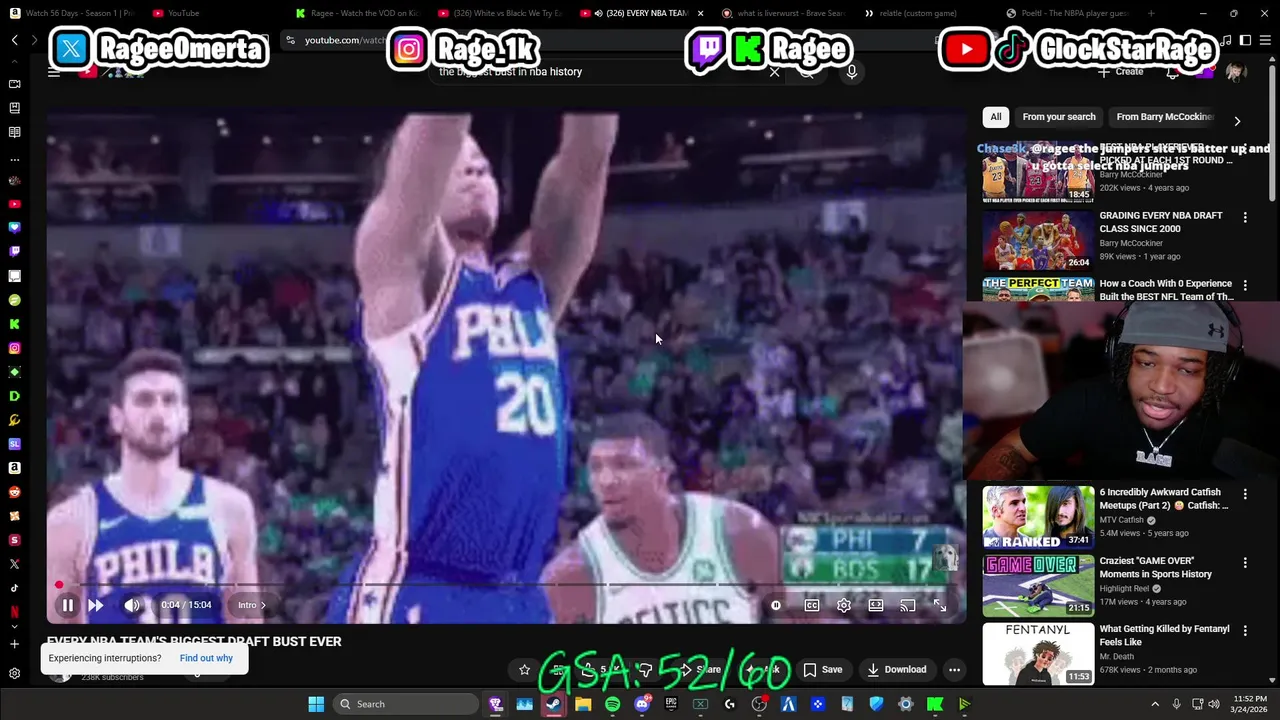Click the Create button
Screen dimensions: 1280x720
pos(1121,72)
